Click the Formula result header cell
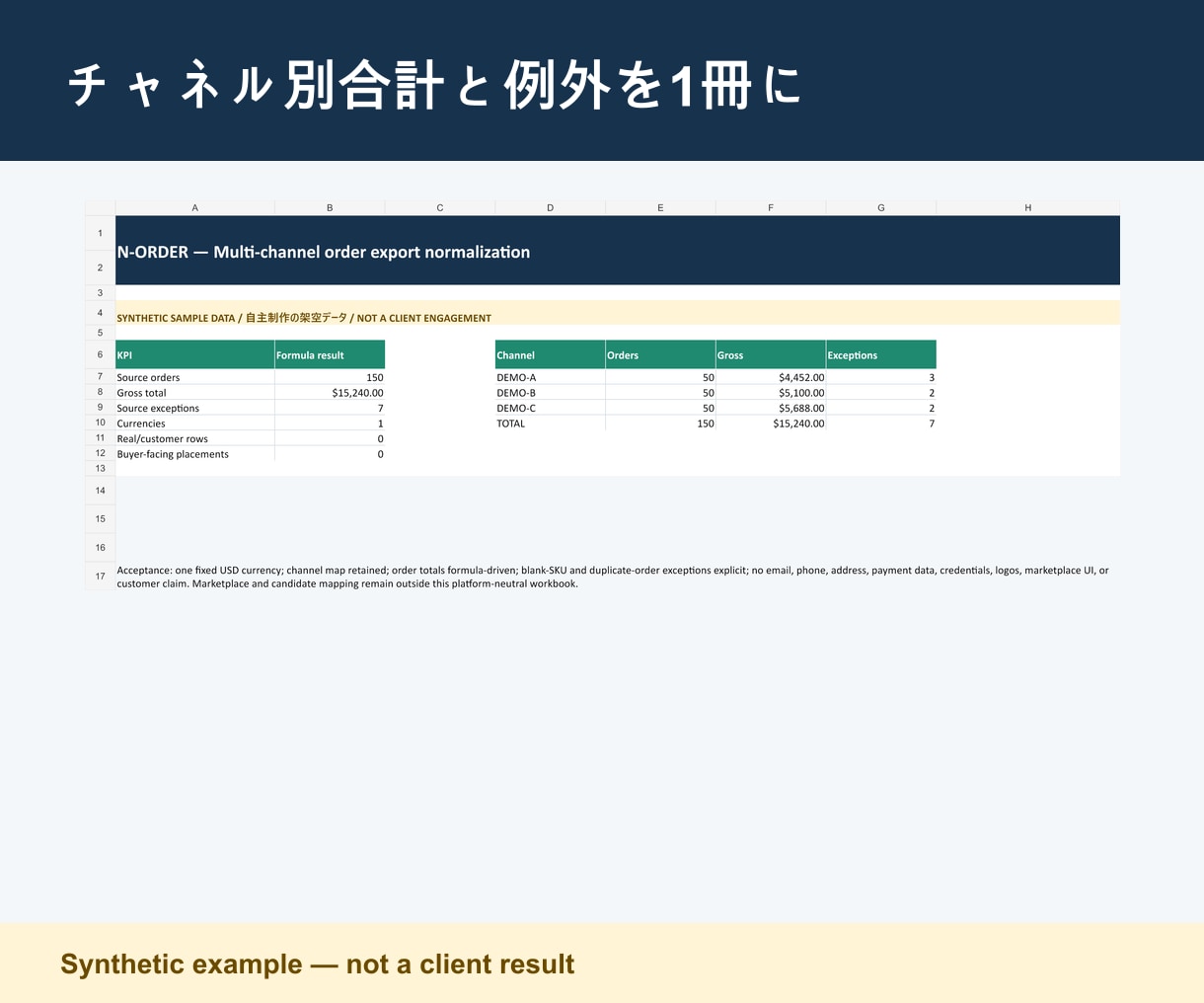Screen dimensions: 1204x1003 tap(330, 354)
